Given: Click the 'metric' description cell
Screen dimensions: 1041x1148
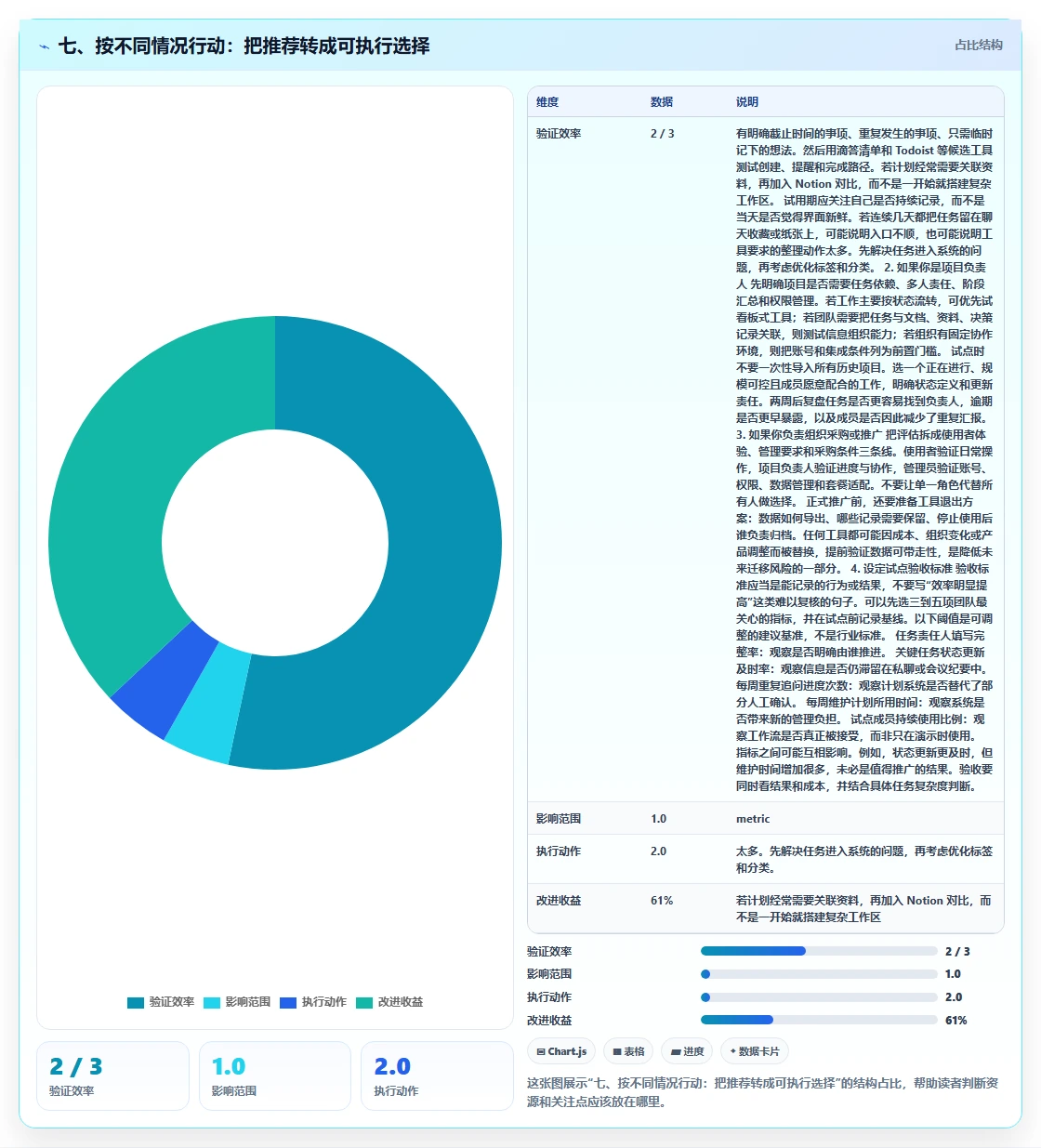Looking at the screenshot, I should coord(753,819).
